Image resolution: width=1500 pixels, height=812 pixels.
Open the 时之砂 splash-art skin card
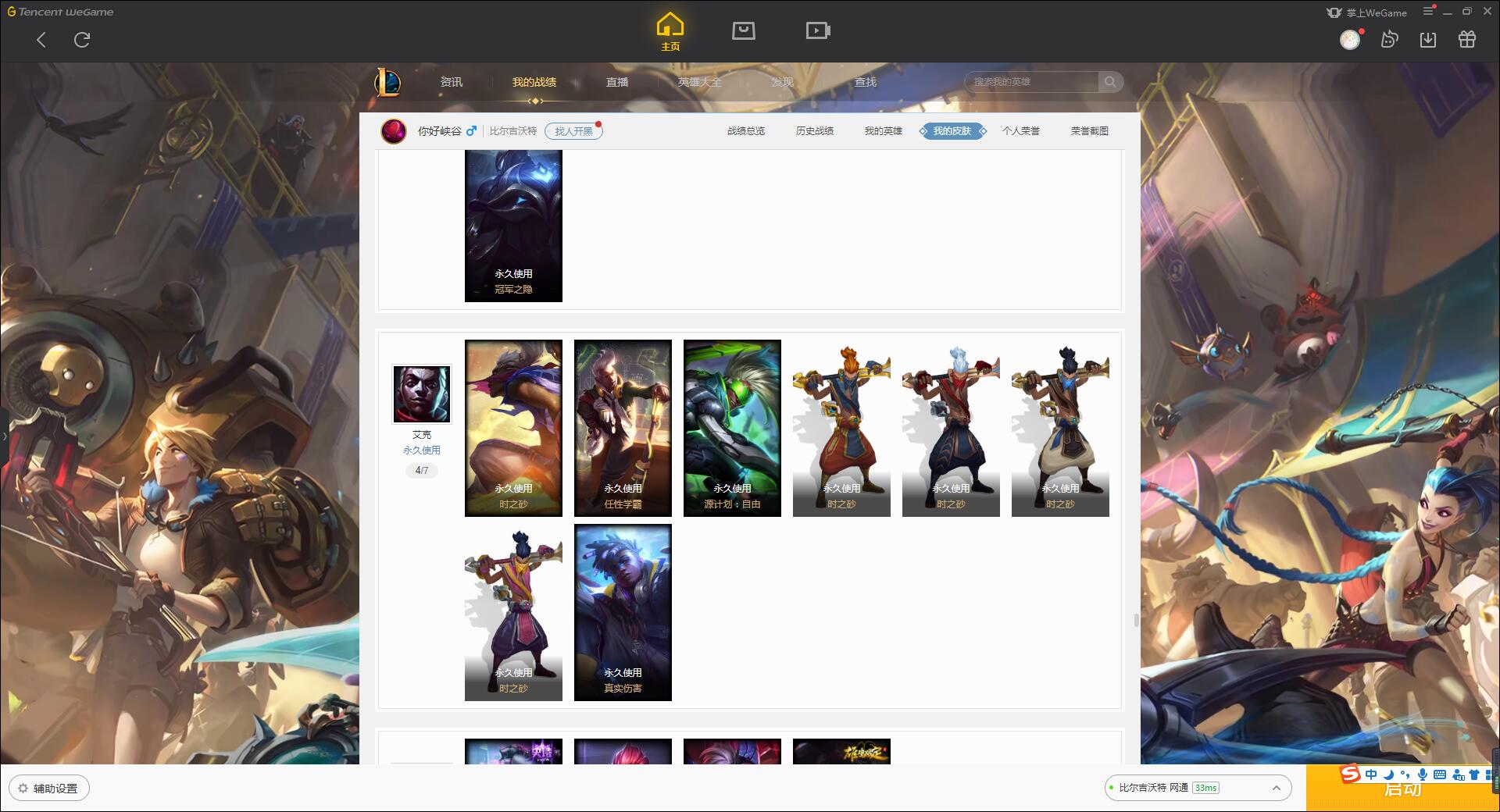[x=513, y=428]
